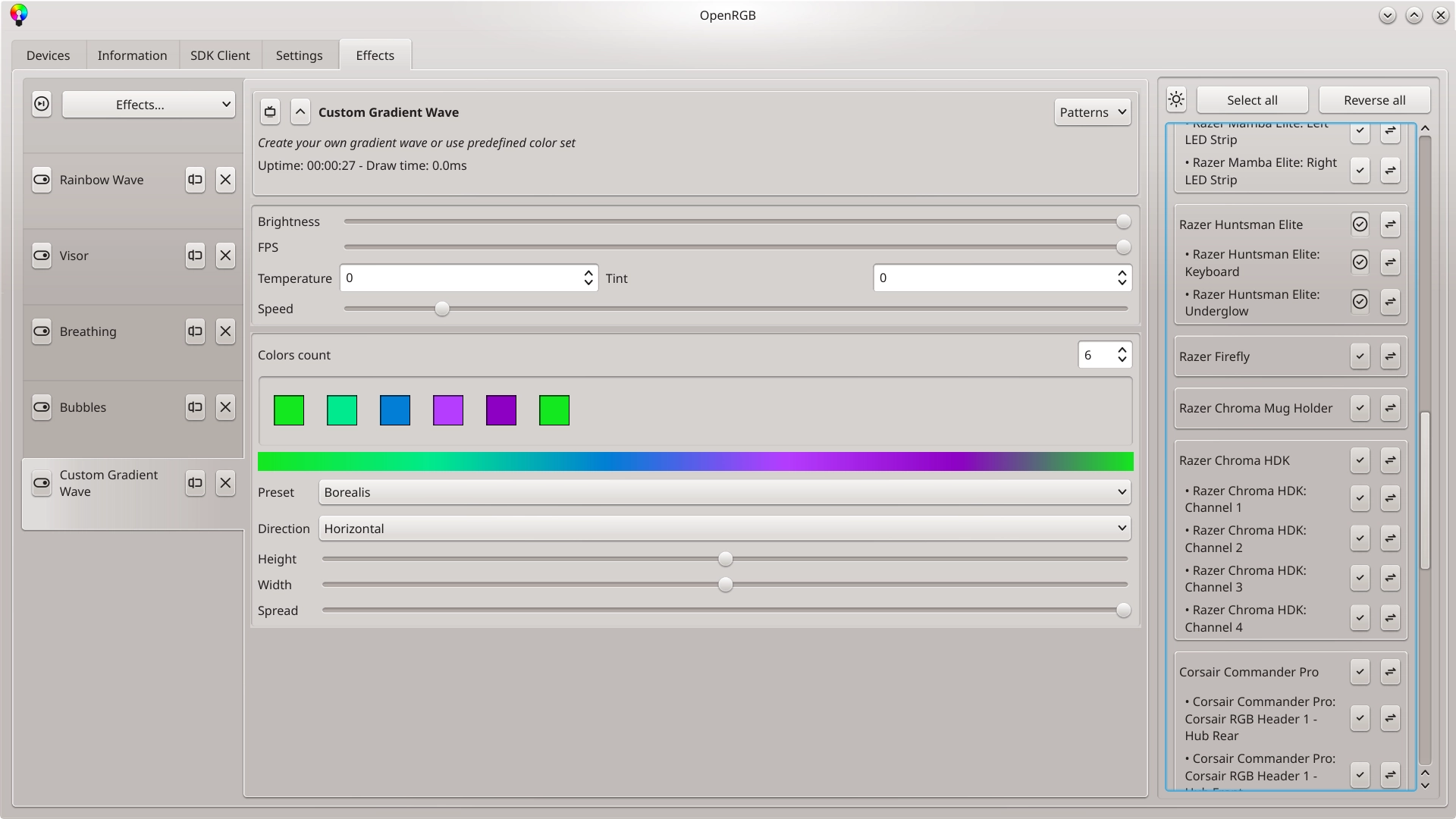Toggle the Bubbles effect switch
The image size is (1456, 819).
point(42,407)
